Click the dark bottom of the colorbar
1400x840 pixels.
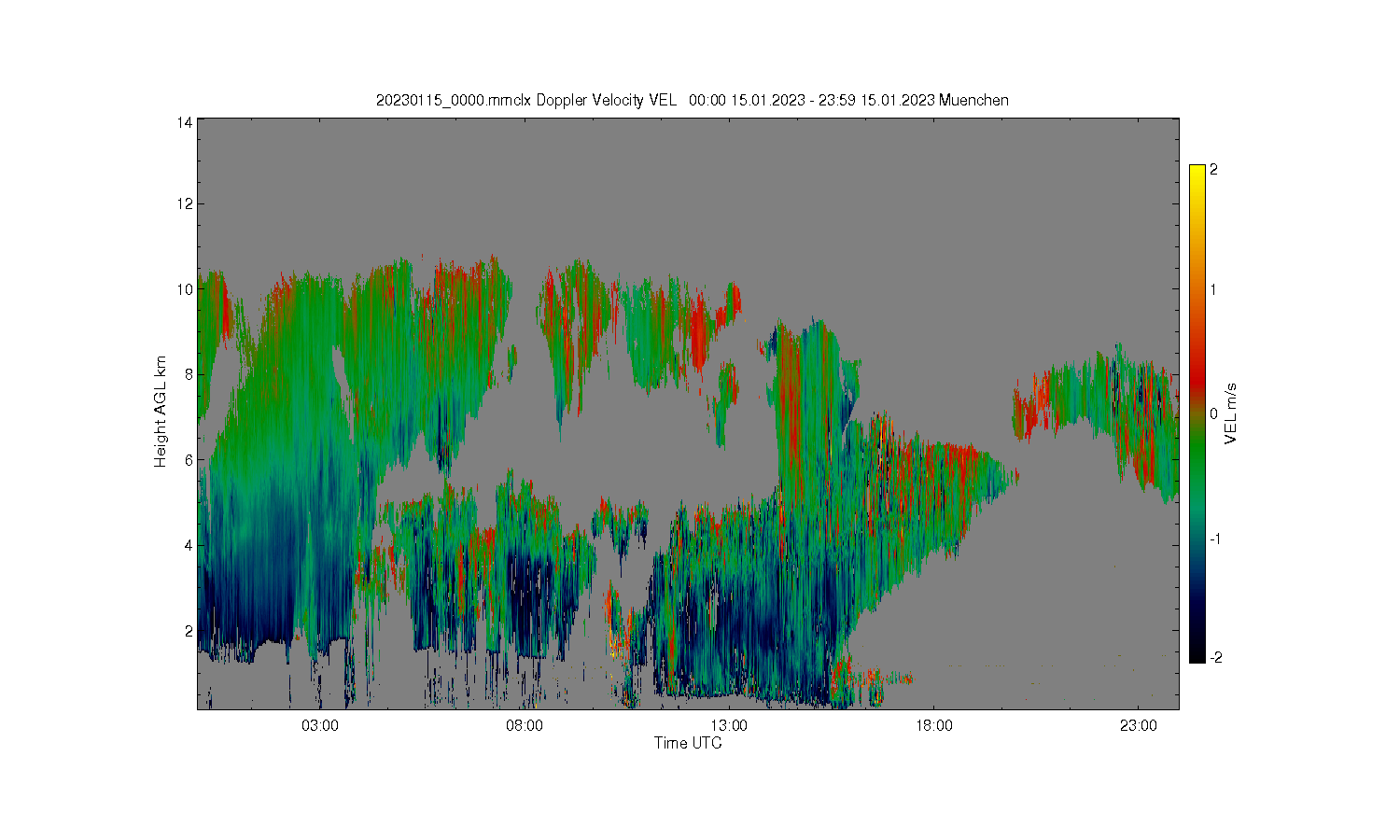tap(1197, 649)
